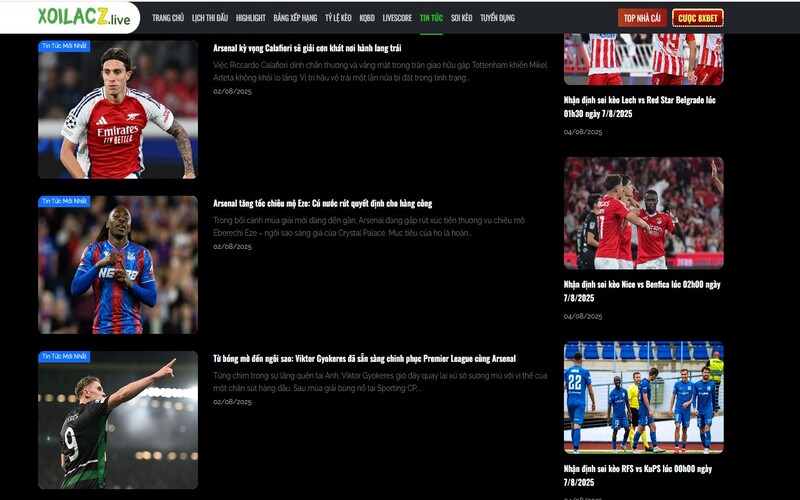This screenshot has height=500, width=800.
Task: Open article headline about Viktor Gyokeres Premier League
Action: click(364, 359)
